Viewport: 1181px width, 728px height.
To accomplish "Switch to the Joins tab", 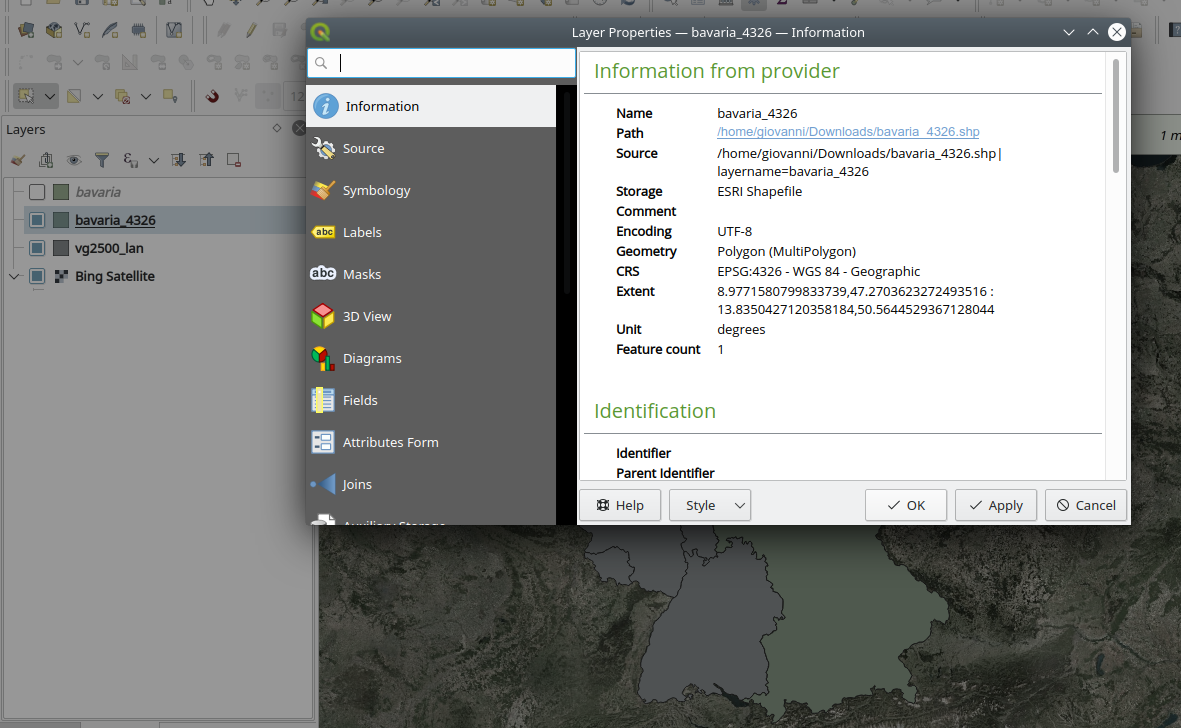I will [431, 484].
